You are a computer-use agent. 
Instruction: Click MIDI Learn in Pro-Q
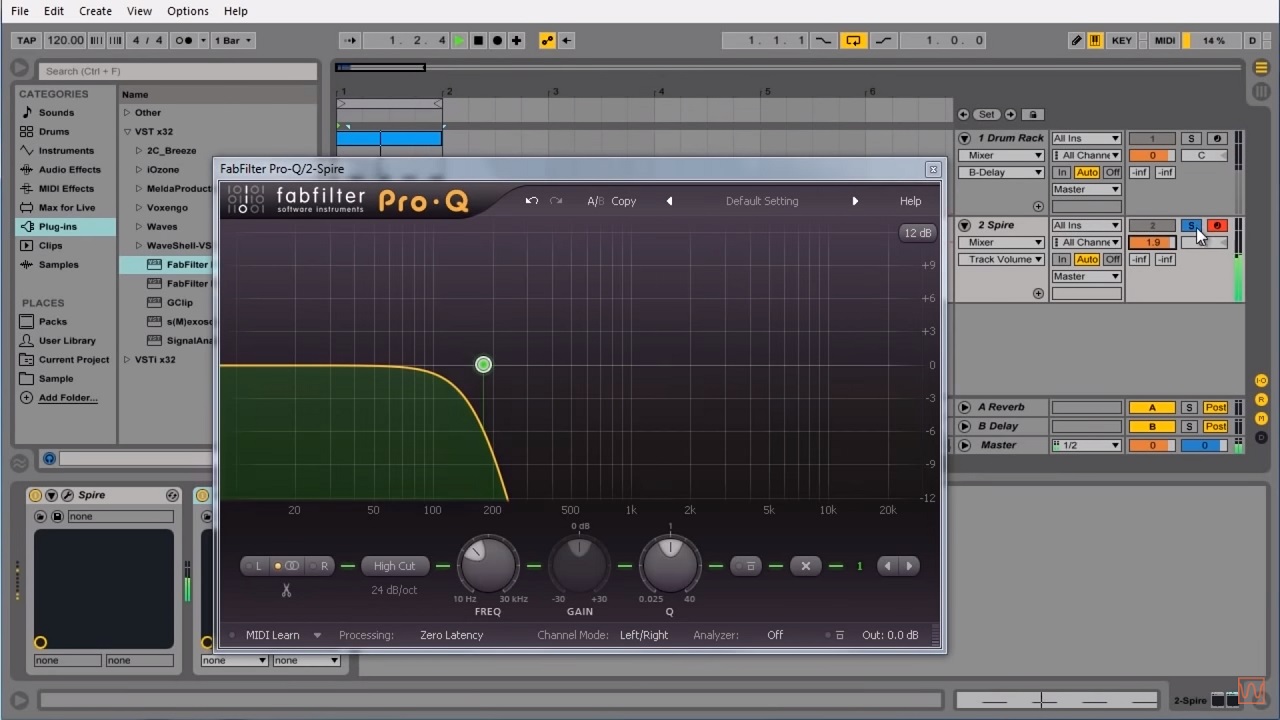272,635
